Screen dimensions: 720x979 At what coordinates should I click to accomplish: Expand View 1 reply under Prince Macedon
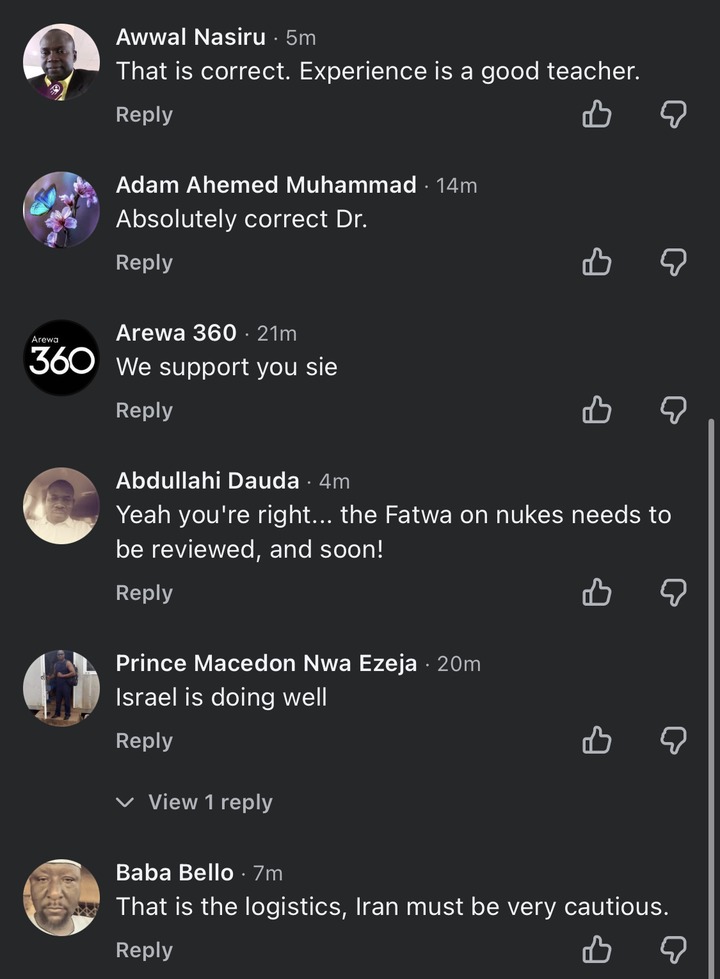(196, 802)
